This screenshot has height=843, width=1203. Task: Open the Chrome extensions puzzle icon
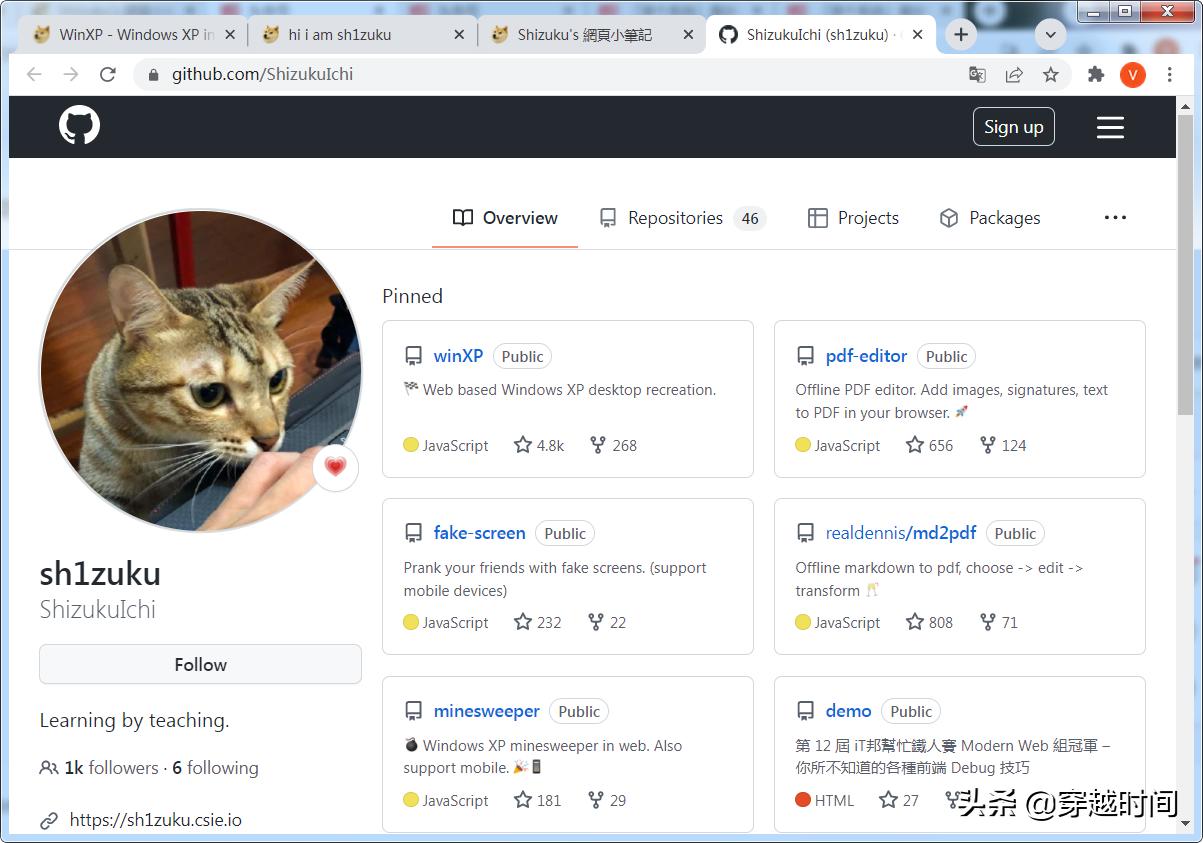[1096, 75]
